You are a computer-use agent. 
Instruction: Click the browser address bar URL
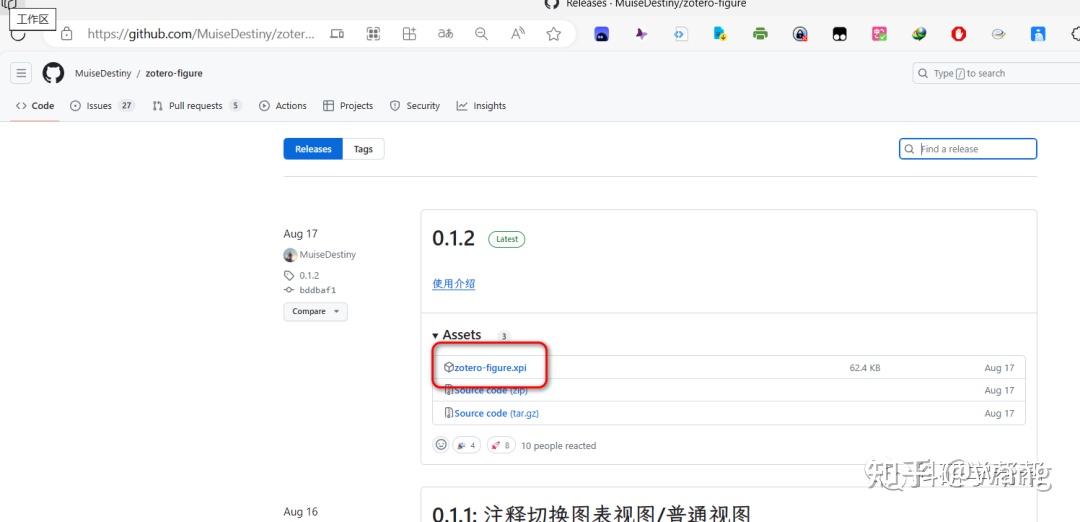tap(201, 34)
